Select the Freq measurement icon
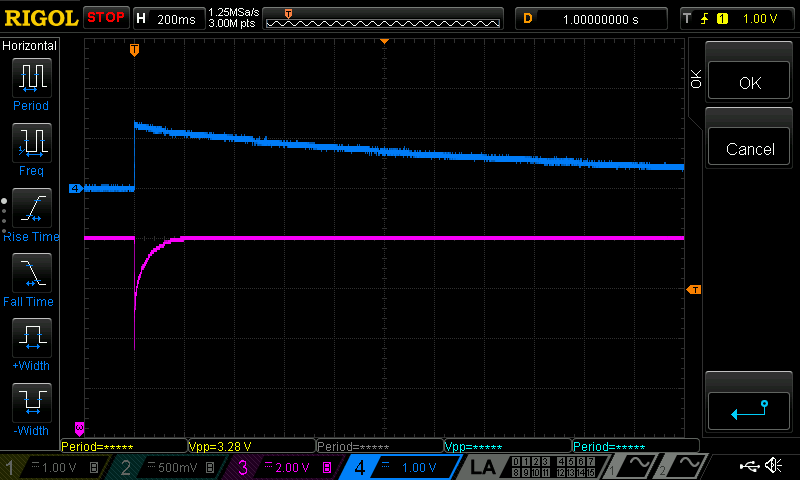 pyautogui.click(x=32, y=142)
